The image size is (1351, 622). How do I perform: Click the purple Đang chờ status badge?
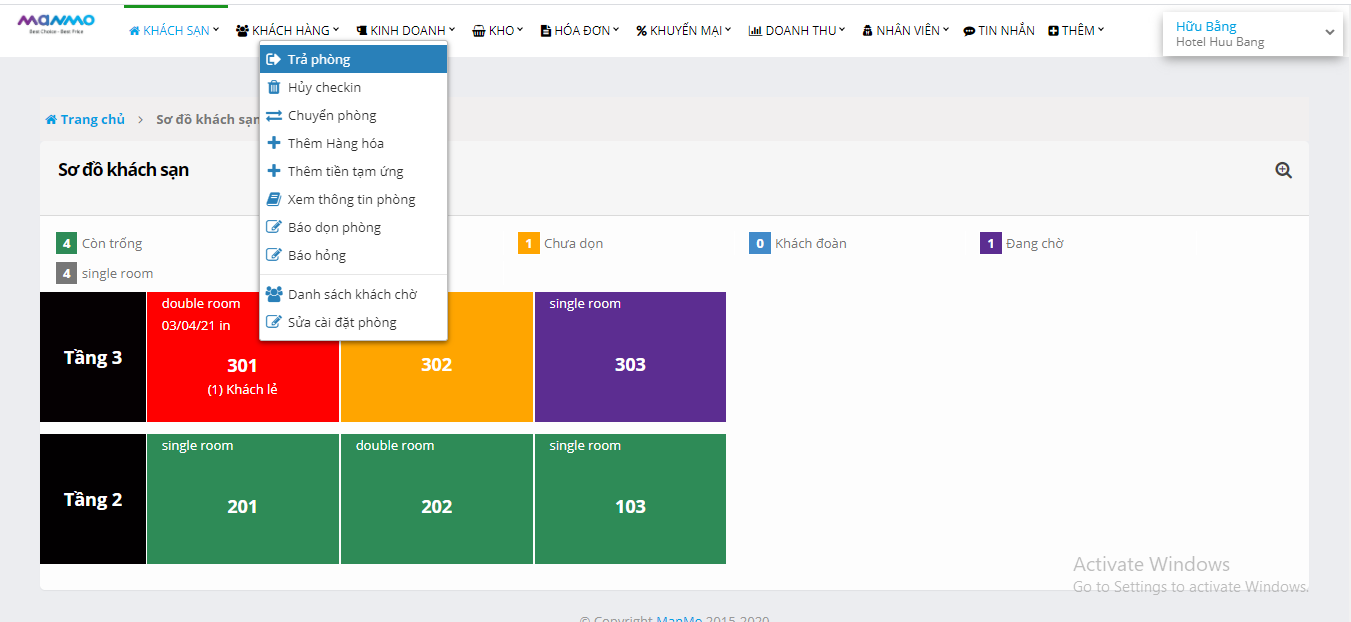coord(990,243)
